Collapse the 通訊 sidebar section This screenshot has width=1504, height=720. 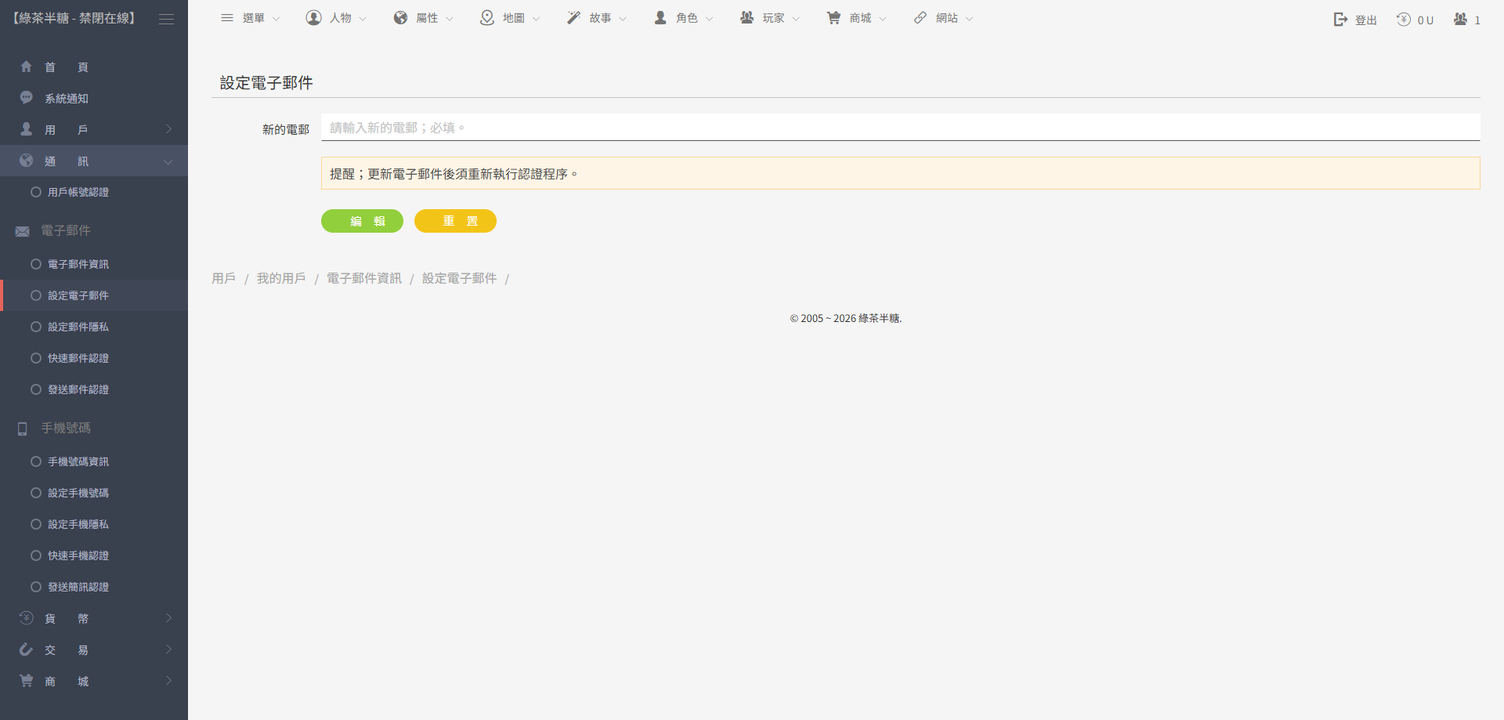coord(94,161)
